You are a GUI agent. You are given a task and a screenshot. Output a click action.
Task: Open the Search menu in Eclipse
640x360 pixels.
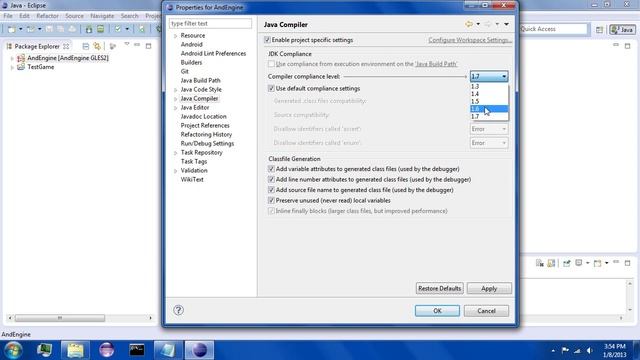129,16
